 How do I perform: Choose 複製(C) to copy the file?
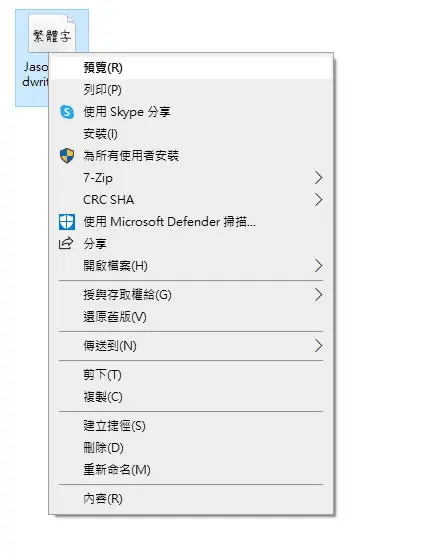pos(191,397)
